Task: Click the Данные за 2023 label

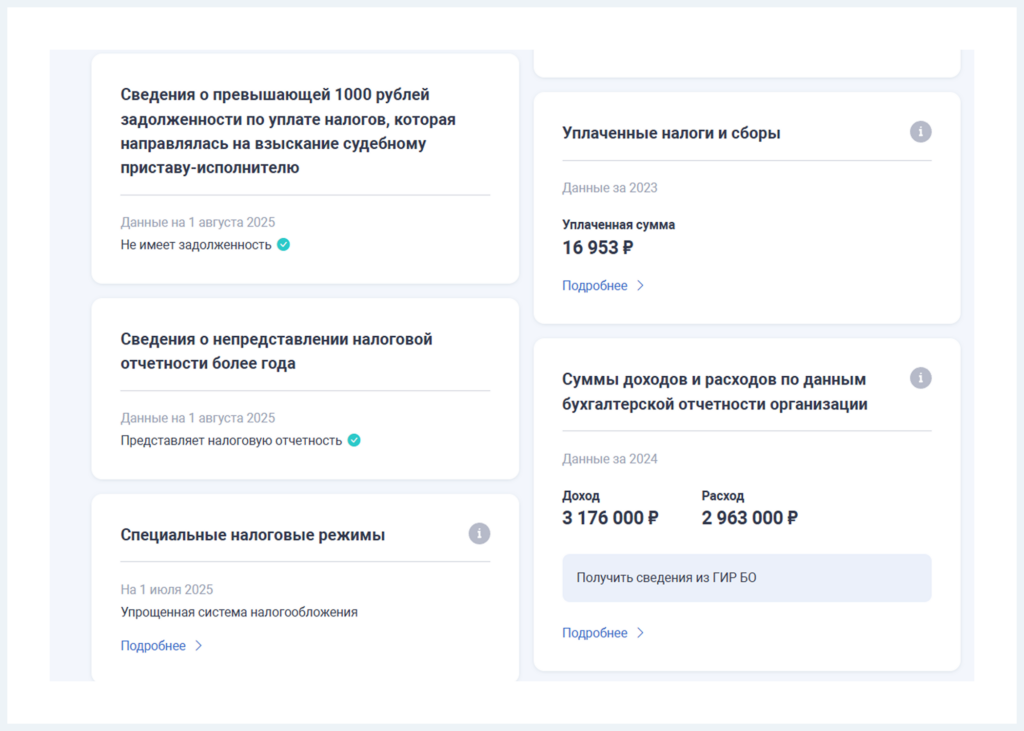Action: [610, 187]
